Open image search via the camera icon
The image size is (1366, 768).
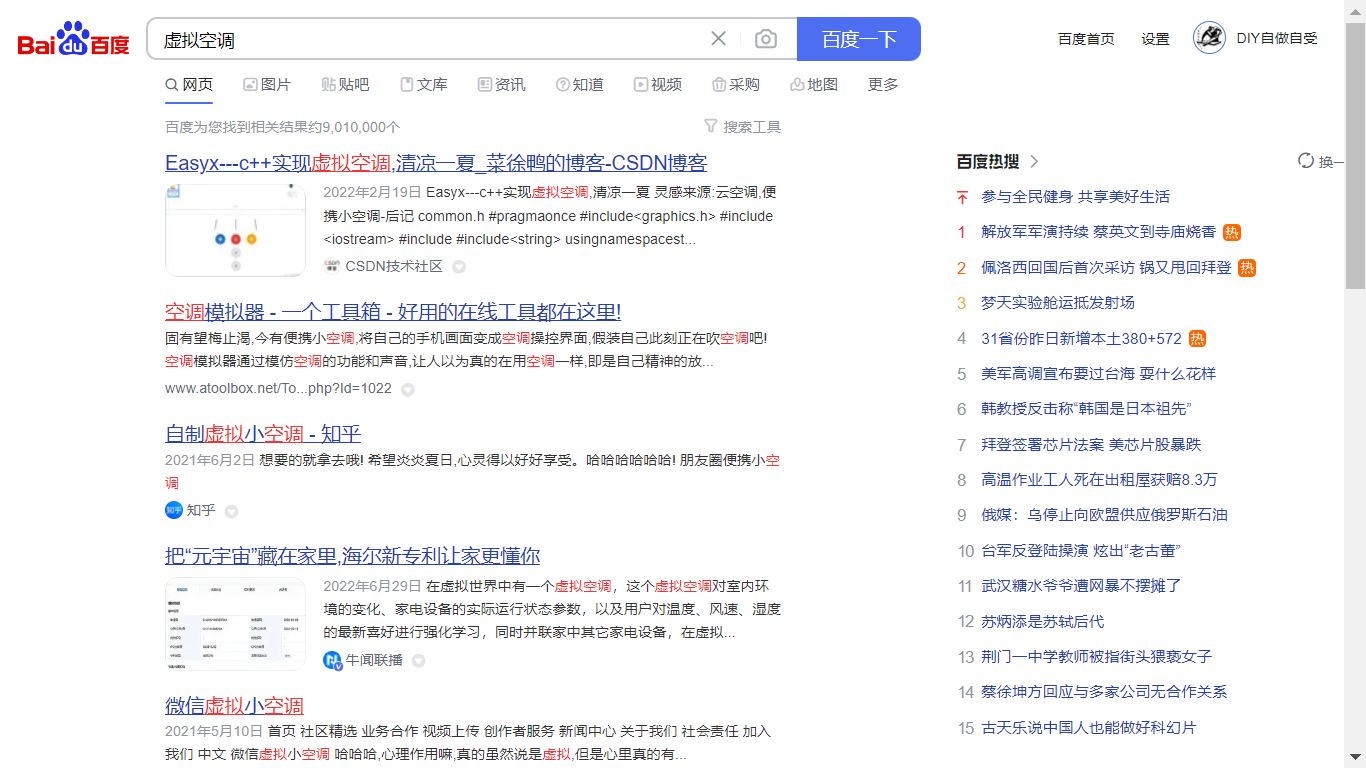[x=766, y=39]
